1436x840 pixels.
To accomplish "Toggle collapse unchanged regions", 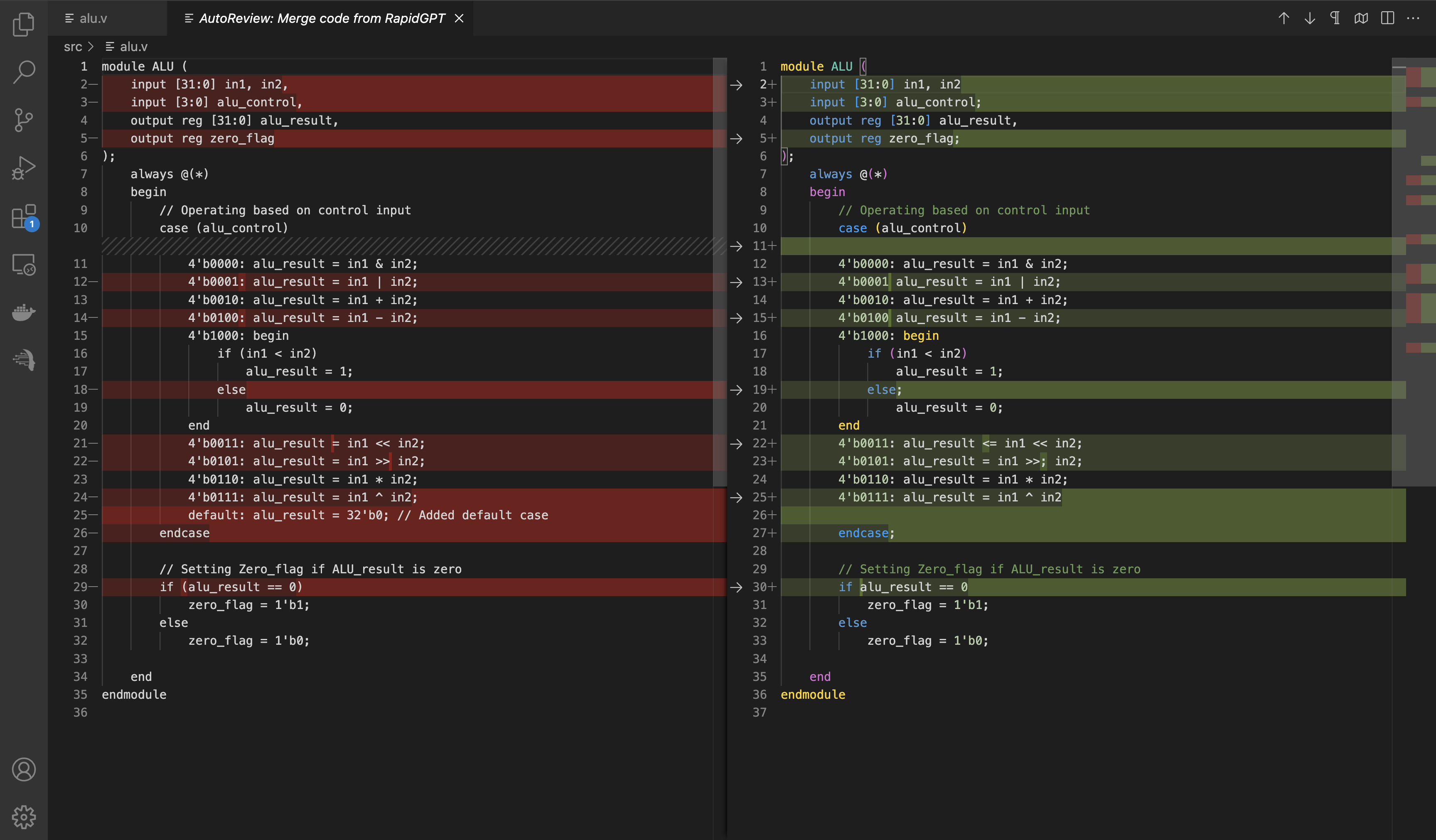I will pos(1361,18).
